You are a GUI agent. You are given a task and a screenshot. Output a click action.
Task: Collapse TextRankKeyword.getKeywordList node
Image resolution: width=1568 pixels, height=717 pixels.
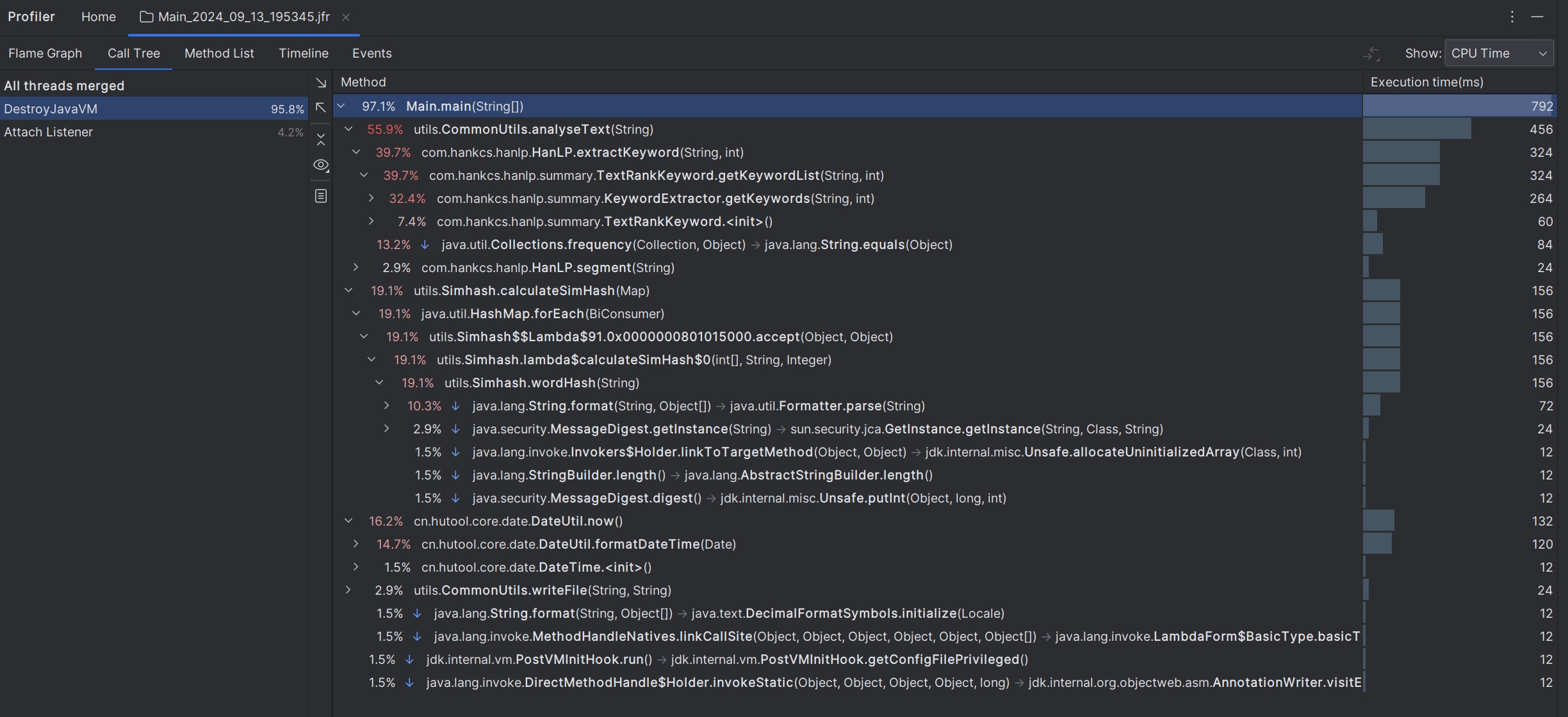(364, 175)
